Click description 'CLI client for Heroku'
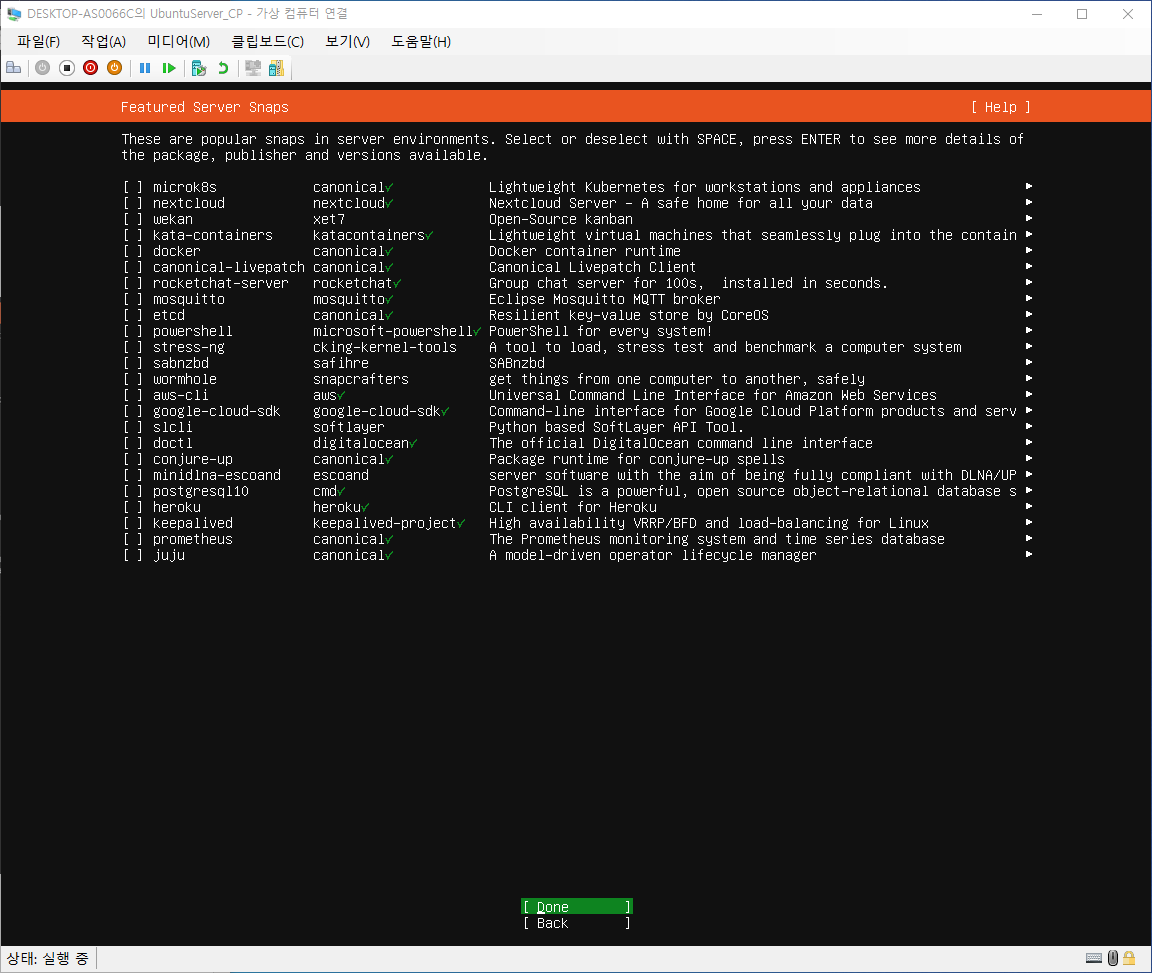Image resolution: width=1152 pixels, height=973 pixels. click(573, 507)
